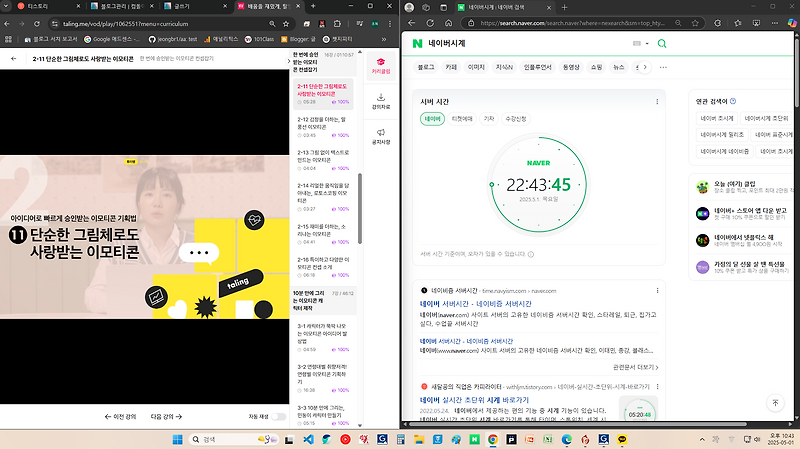Open lesson 3-1 in the curriculum list
Viewport: 800px width, 449px height.
323,337
